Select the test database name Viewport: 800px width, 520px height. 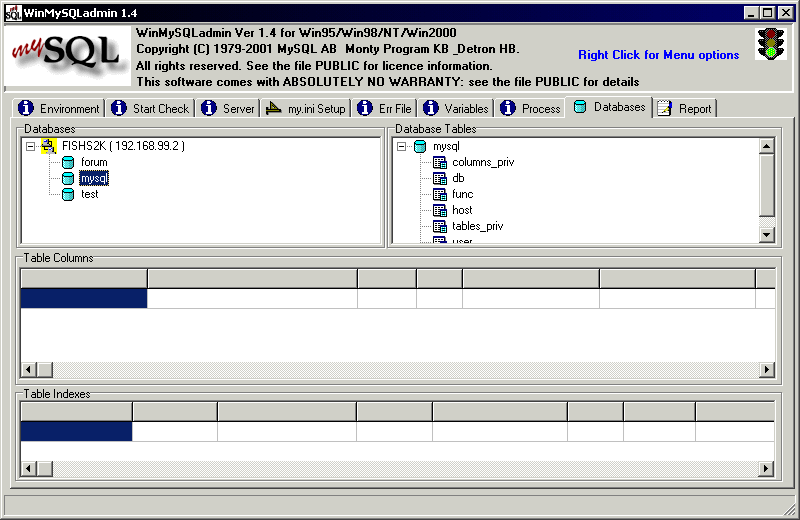click(x=89, y=194)
